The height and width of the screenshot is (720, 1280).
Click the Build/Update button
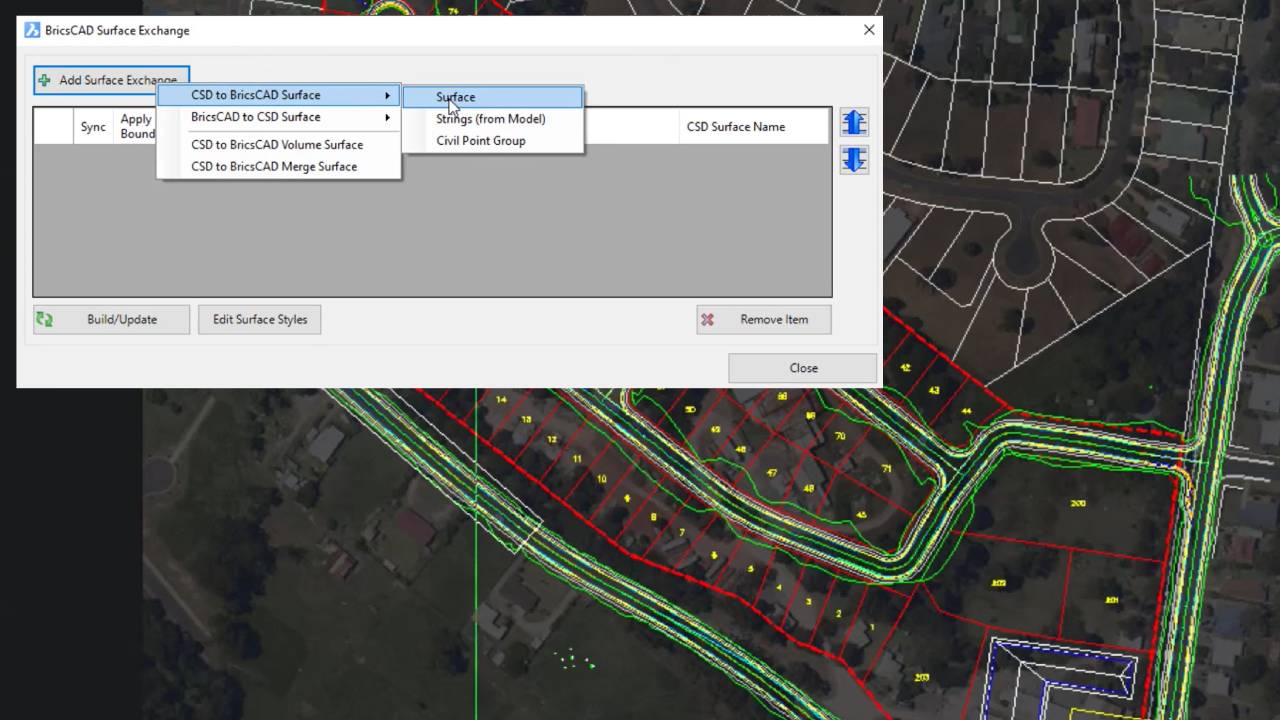111,320
